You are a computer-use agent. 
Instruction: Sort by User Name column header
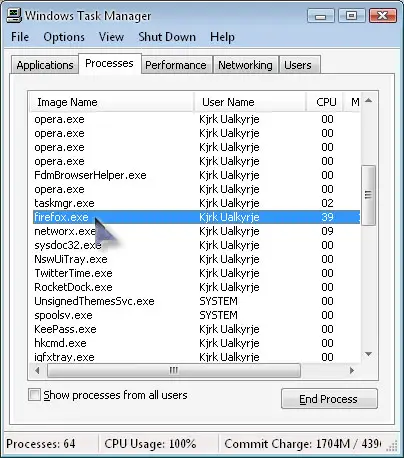[x=250, y=102]
